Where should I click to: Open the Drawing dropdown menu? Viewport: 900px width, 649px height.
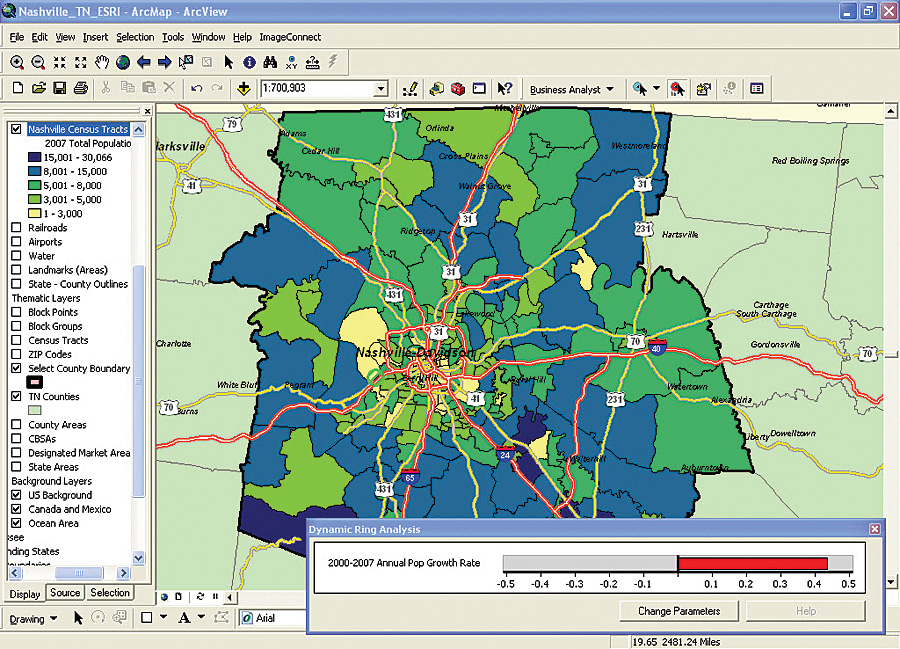tap(33, 619)
